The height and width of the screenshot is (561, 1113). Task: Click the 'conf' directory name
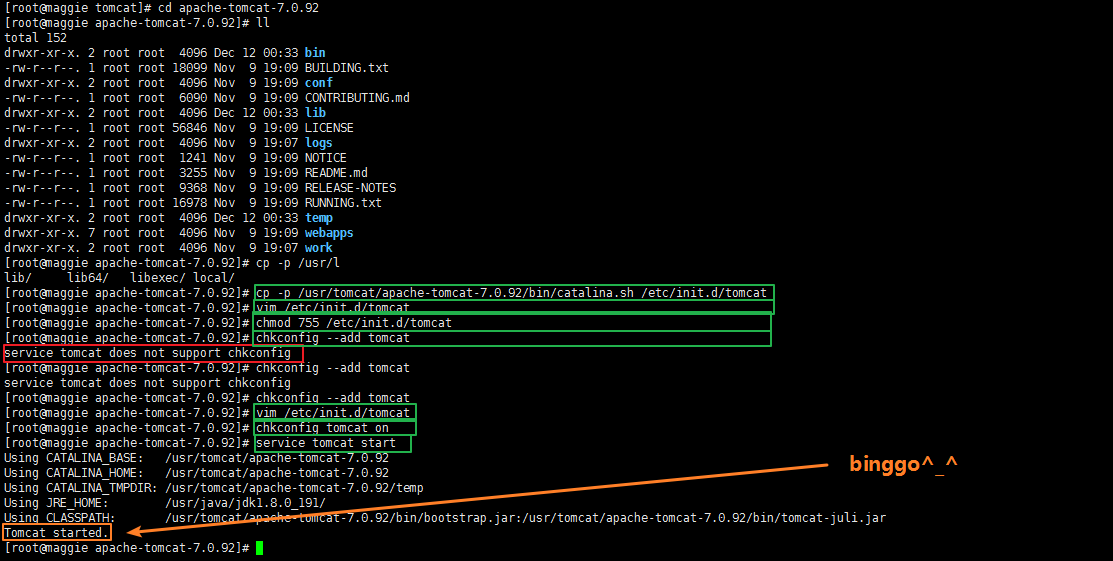pyautogui.click(x=319, y=82)
